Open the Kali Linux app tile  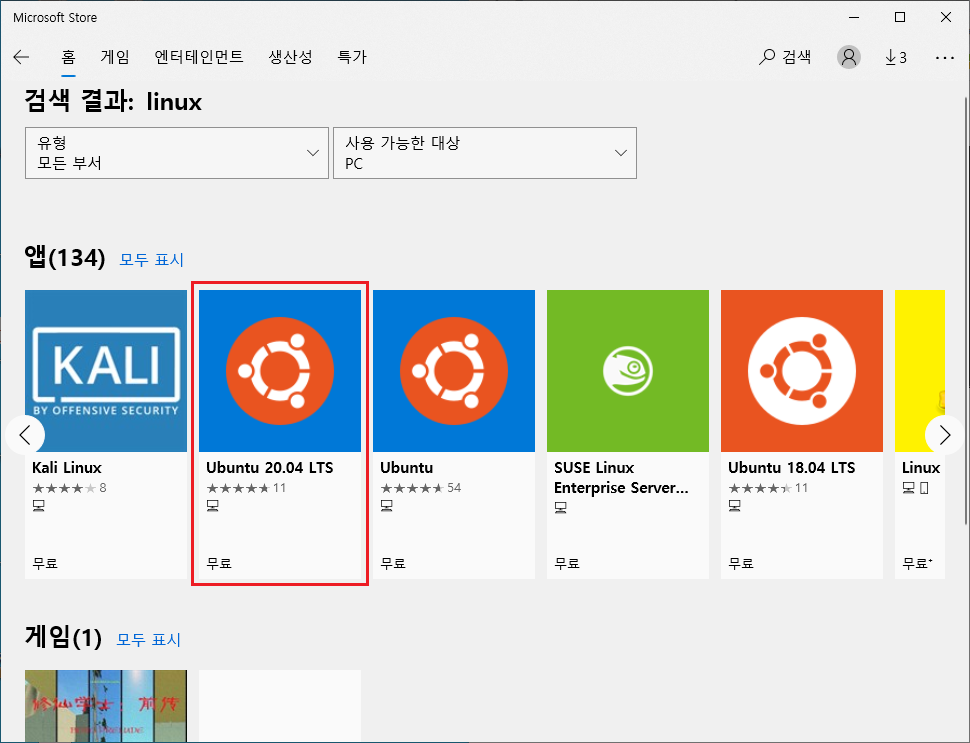pyautogui.click(x=106, y=434)
